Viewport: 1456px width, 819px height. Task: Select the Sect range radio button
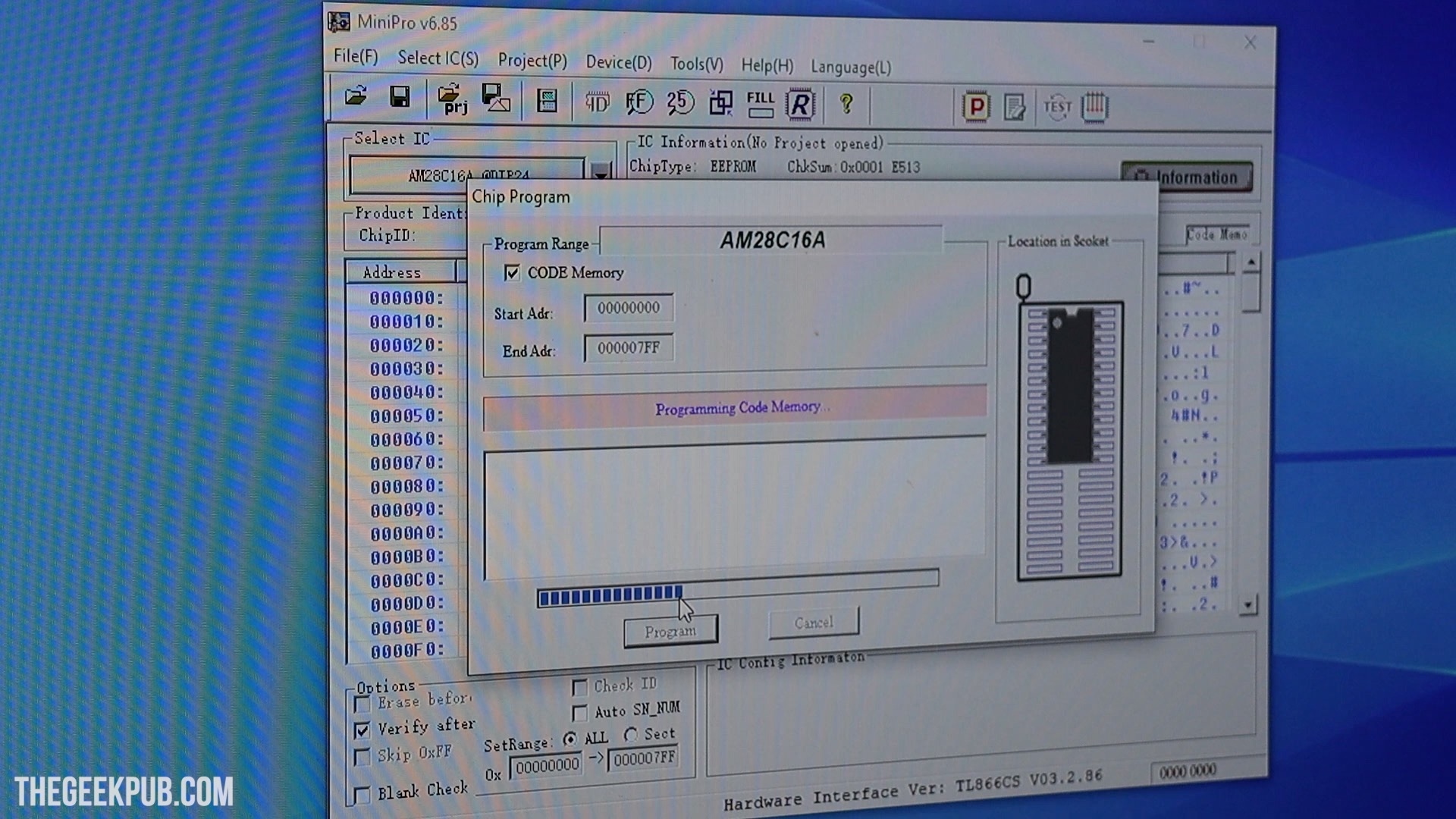[630, 735]
